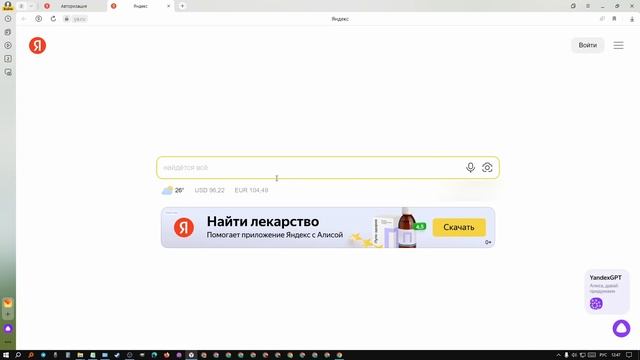Click the Скачать button in banner

[459, 227]
